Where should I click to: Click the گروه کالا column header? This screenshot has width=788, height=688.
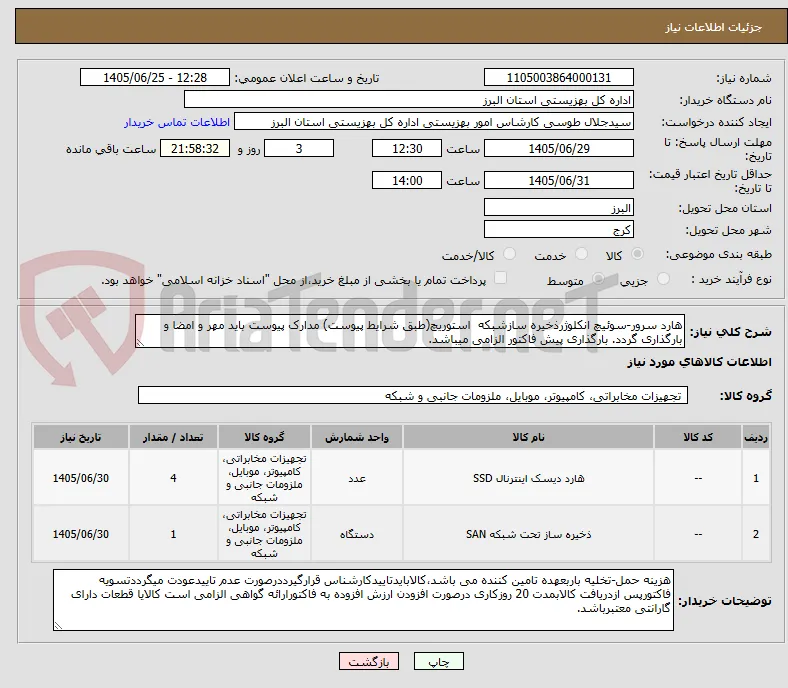point(264,437)
